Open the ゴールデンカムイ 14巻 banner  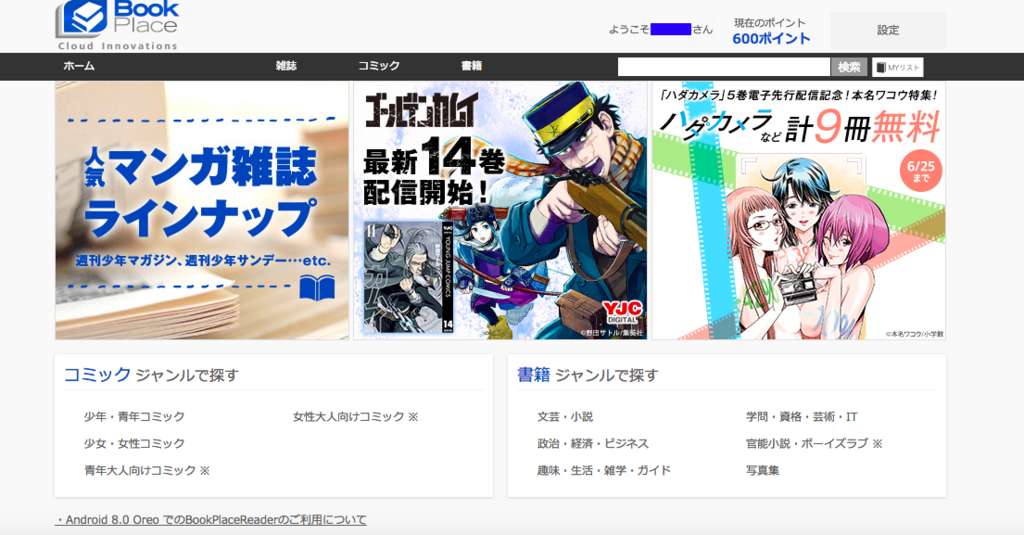[500, 210]
